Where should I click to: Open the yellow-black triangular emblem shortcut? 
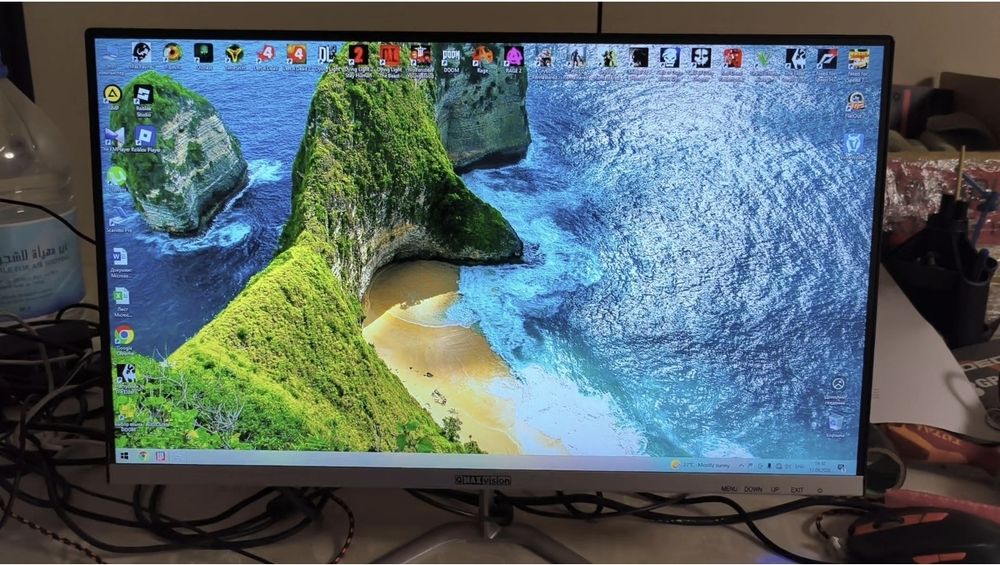click(x=235, y=56)
